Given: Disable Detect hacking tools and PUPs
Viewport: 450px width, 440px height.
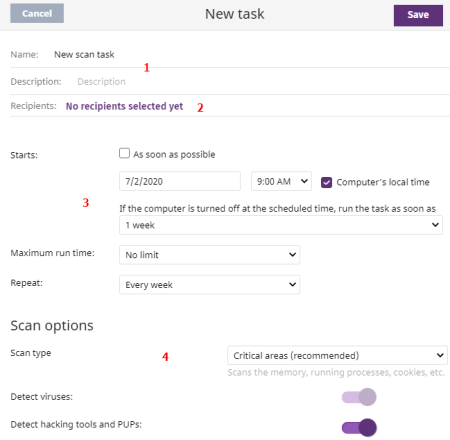Looking at the screenshot, I should coord(359,428).
